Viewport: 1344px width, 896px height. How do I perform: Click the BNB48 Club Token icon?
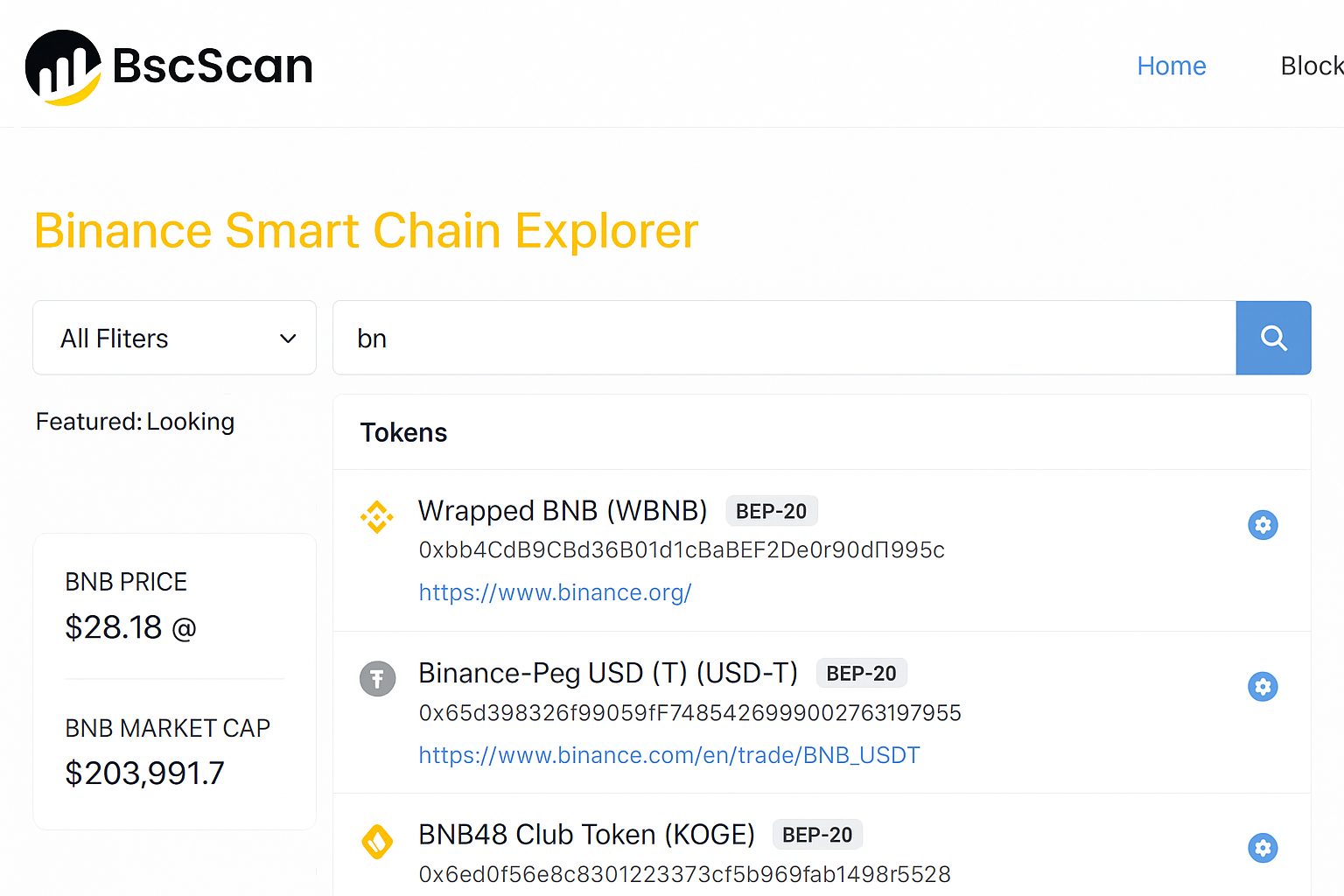click(377, 842)
